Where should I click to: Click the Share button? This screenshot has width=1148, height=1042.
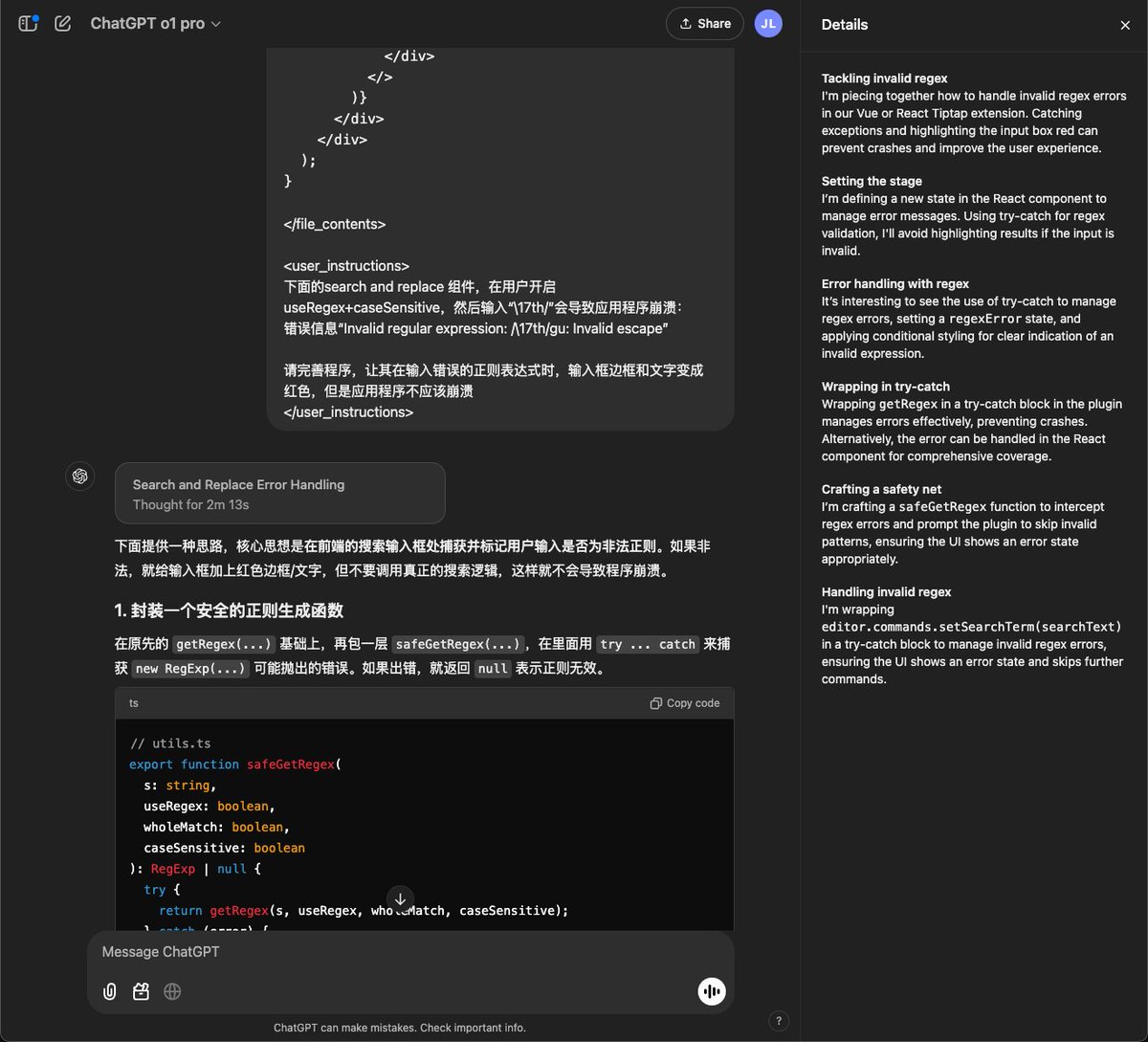point(705,24)
